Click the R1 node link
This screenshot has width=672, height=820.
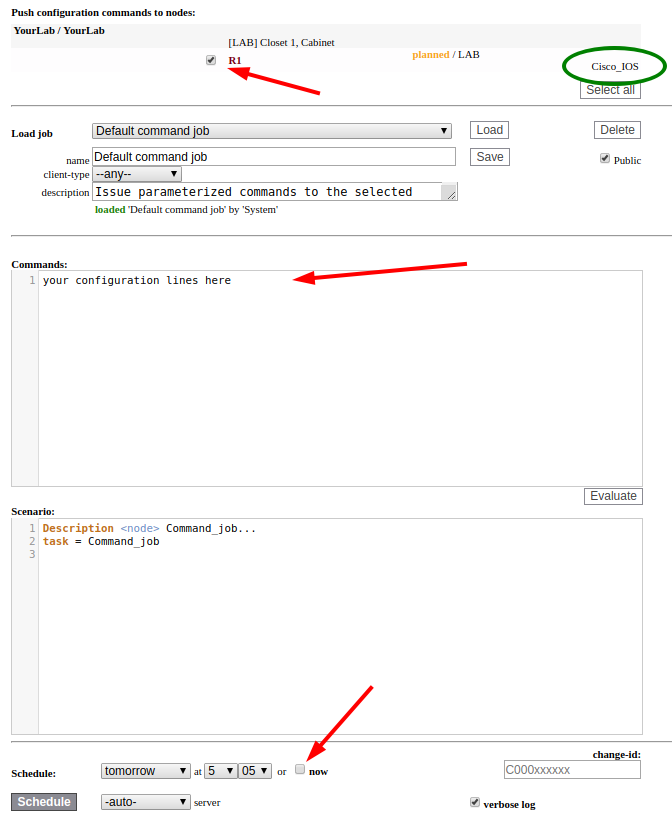(235, 61)
